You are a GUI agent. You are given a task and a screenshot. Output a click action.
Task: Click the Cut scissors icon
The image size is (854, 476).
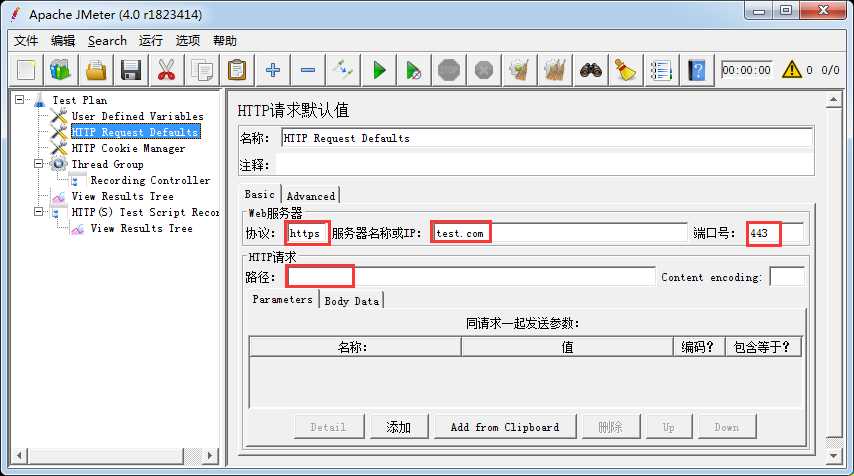point(167,70)
